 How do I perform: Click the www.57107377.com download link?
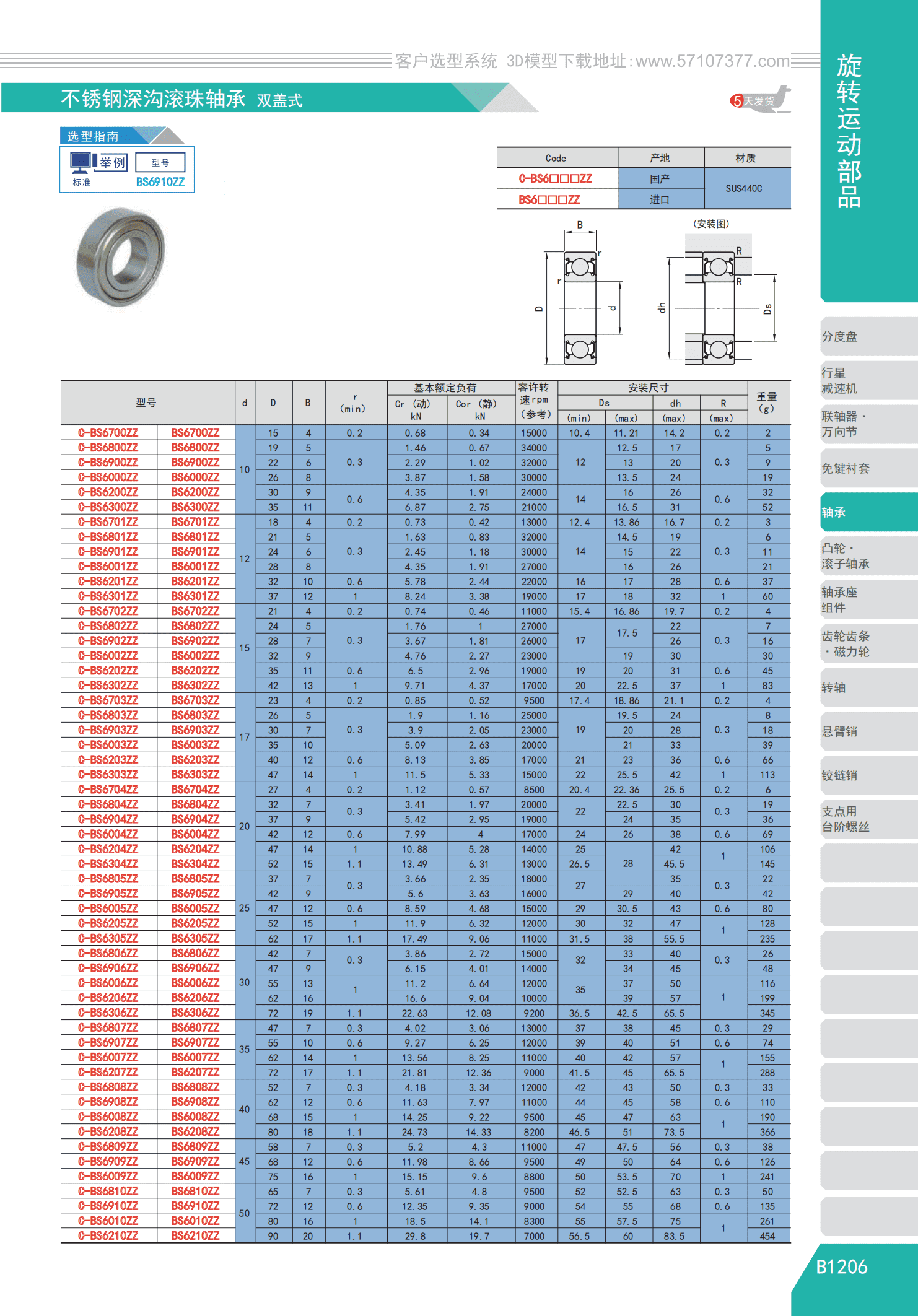pyautogui.click(x=712, y=61)
